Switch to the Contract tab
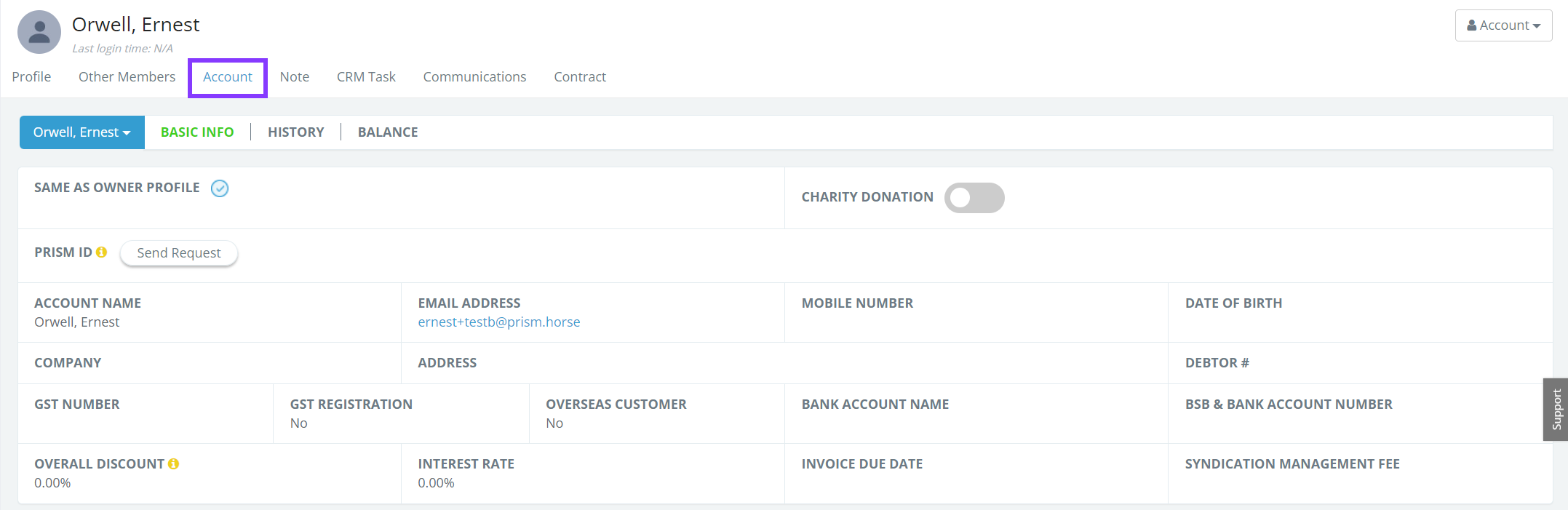 580,77
